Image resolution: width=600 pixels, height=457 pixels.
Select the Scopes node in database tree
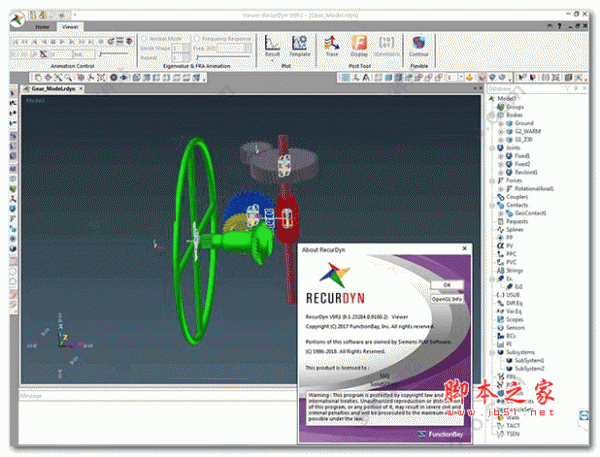tap(510, 319)
